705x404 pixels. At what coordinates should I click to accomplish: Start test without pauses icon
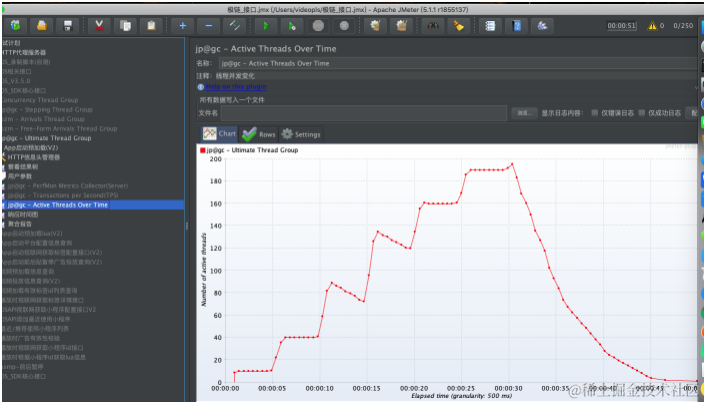pos(292,26)
